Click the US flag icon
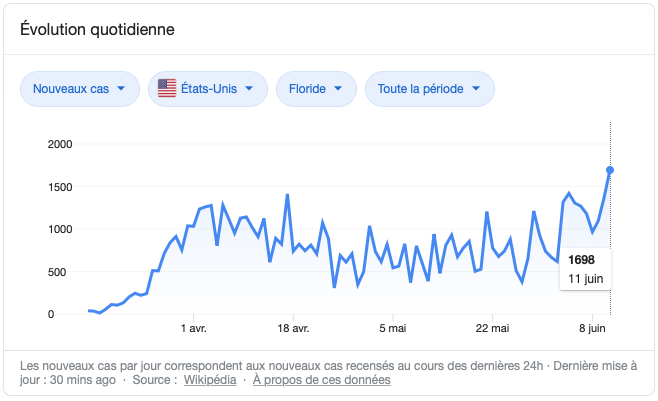 [167, 89]
